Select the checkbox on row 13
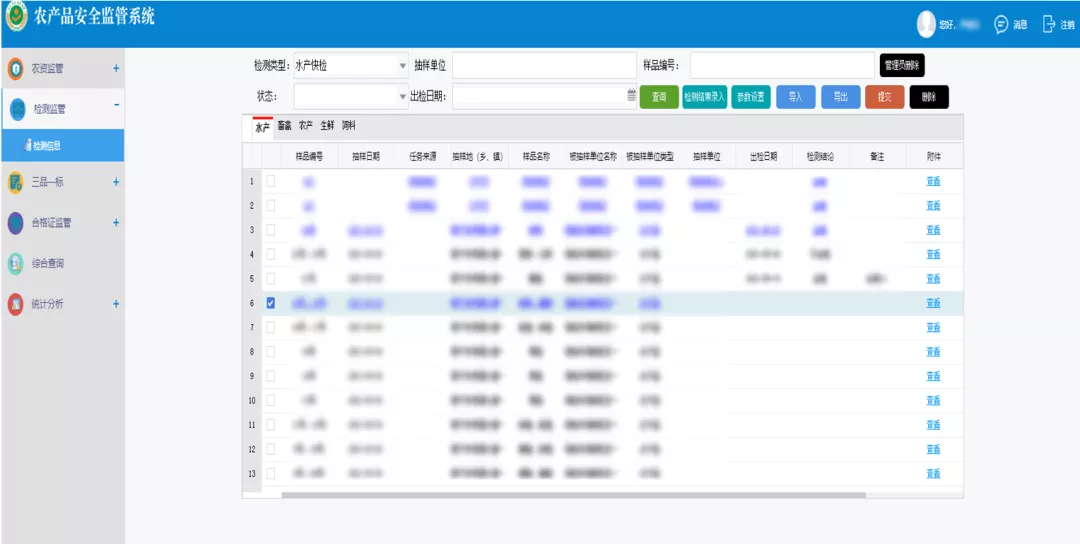Viewport: 1080px width, 544px height. [270, 473]
